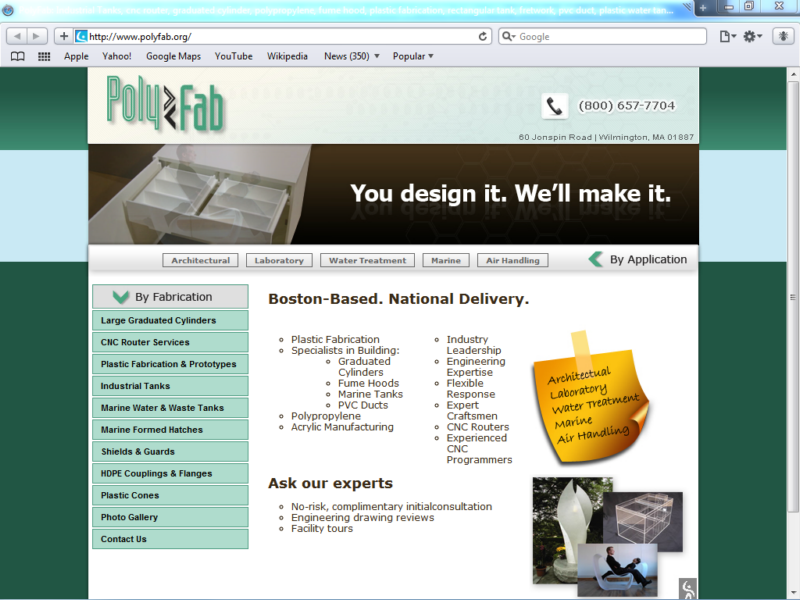Open Plastic Fabrication & Prototypes menu item

click(x=170, y=364)
